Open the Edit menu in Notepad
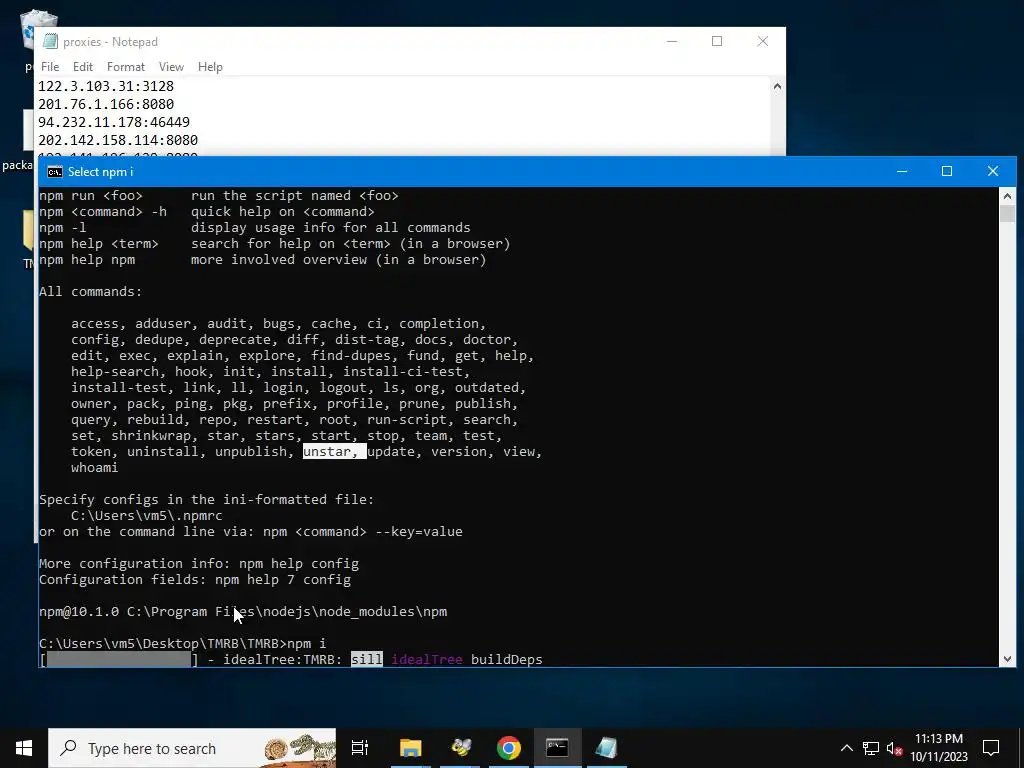 (x=82, y=67)
